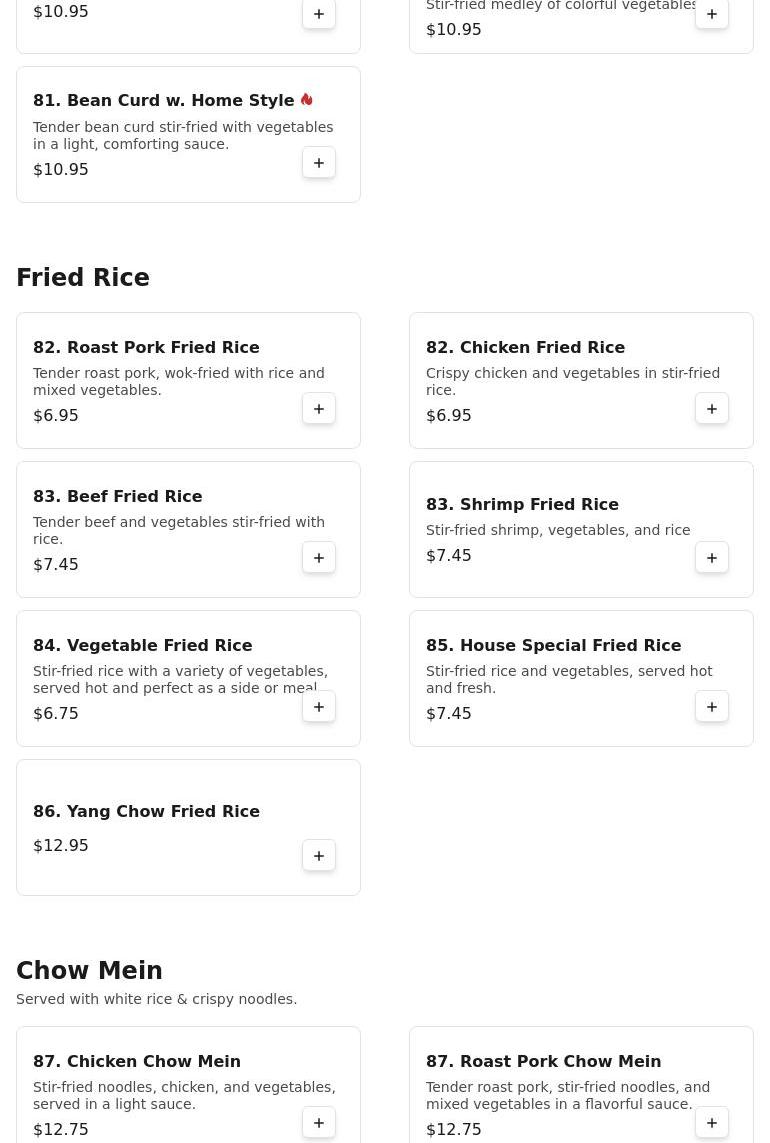Add Roast Pork Chow Mein to cart
770x1143 pixels.
click(x=712, y=1123)
